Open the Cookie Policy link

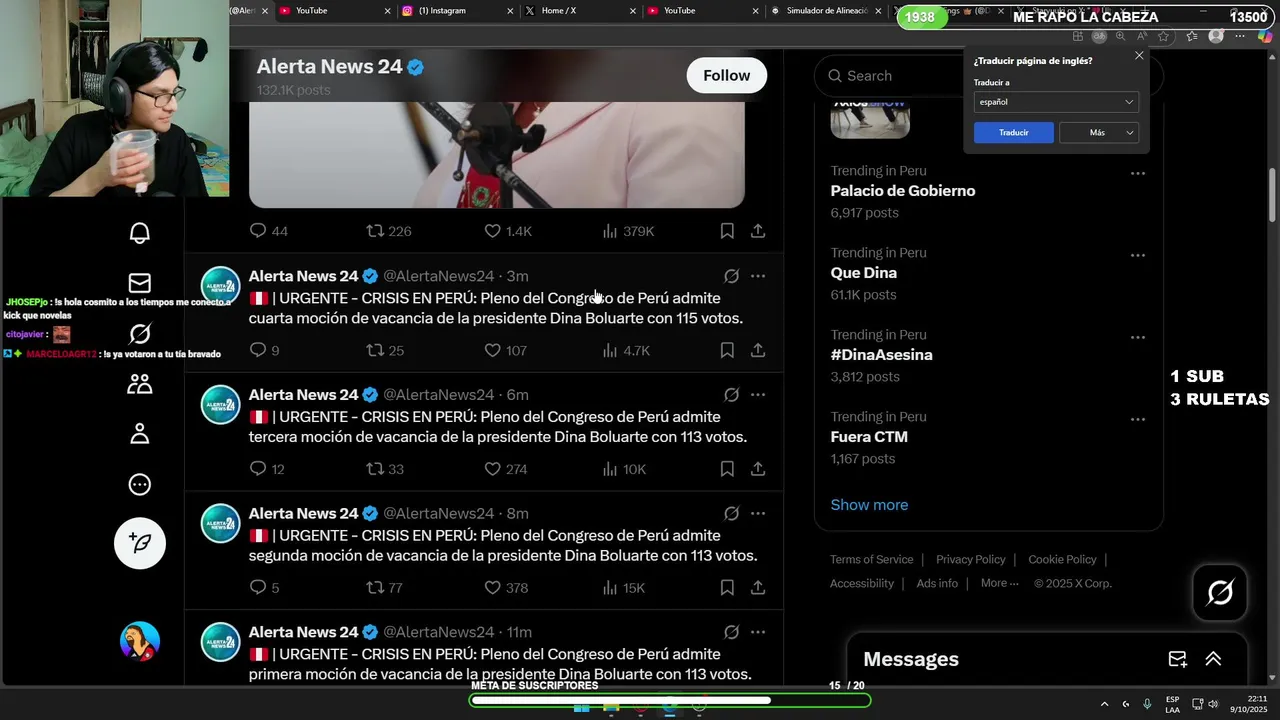[x=1062, y=560]
